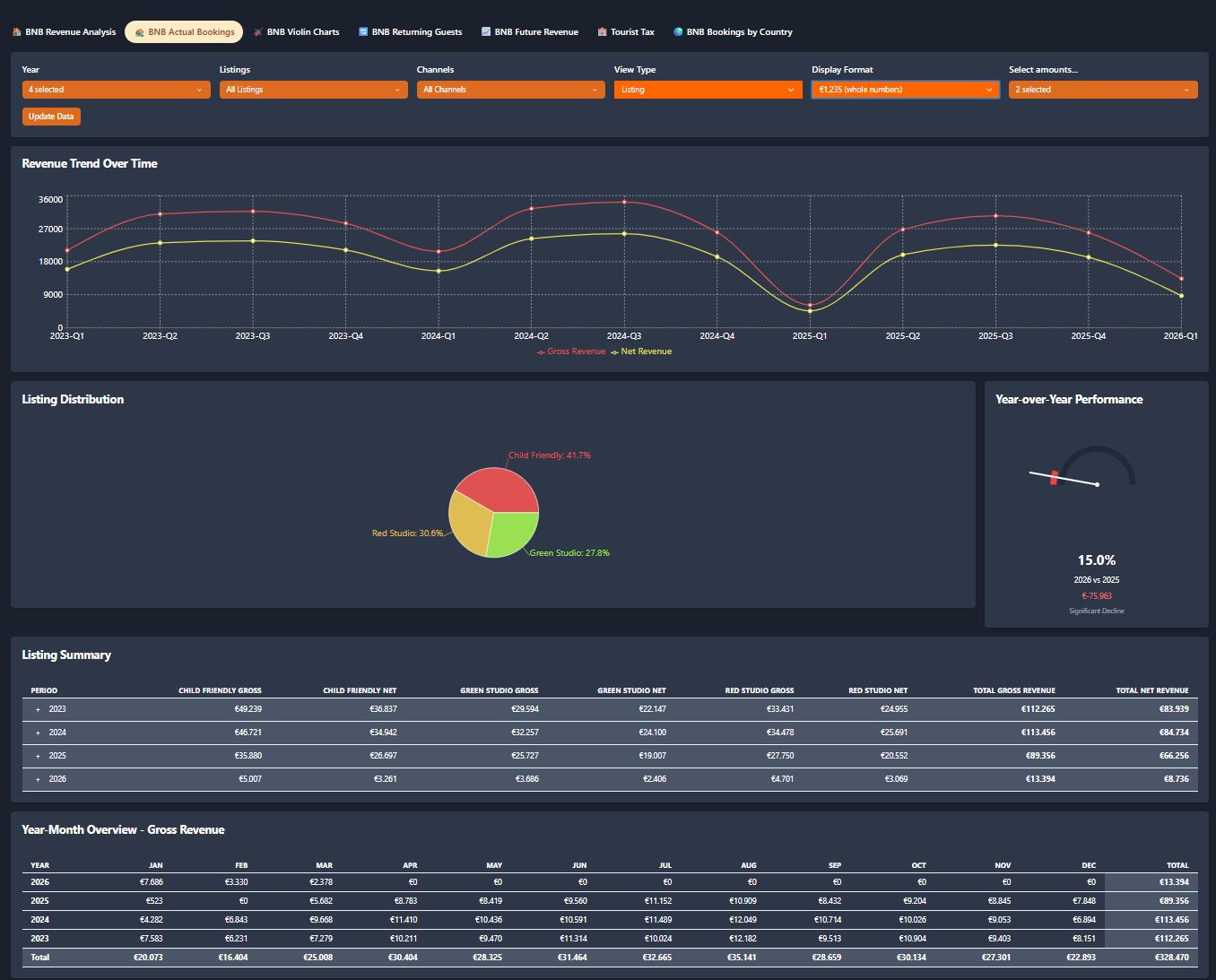Expand the 2023 row in Listing Summary
The image size is (1216, 980).
(38, 709)
